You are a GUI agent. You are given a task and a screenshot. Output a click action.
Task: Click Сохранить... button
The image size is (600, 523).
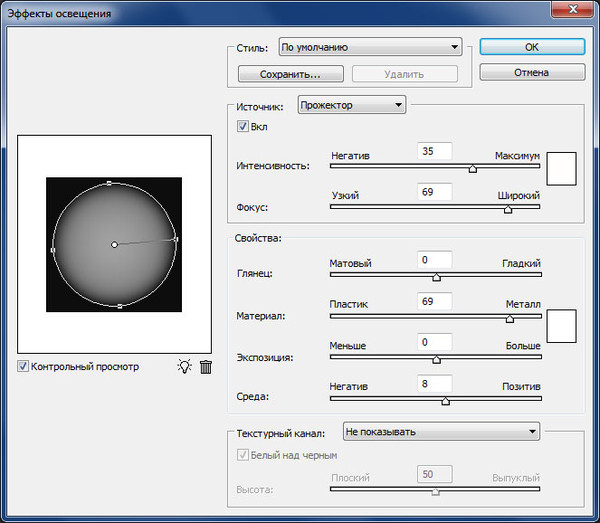[x=290, y=74]
